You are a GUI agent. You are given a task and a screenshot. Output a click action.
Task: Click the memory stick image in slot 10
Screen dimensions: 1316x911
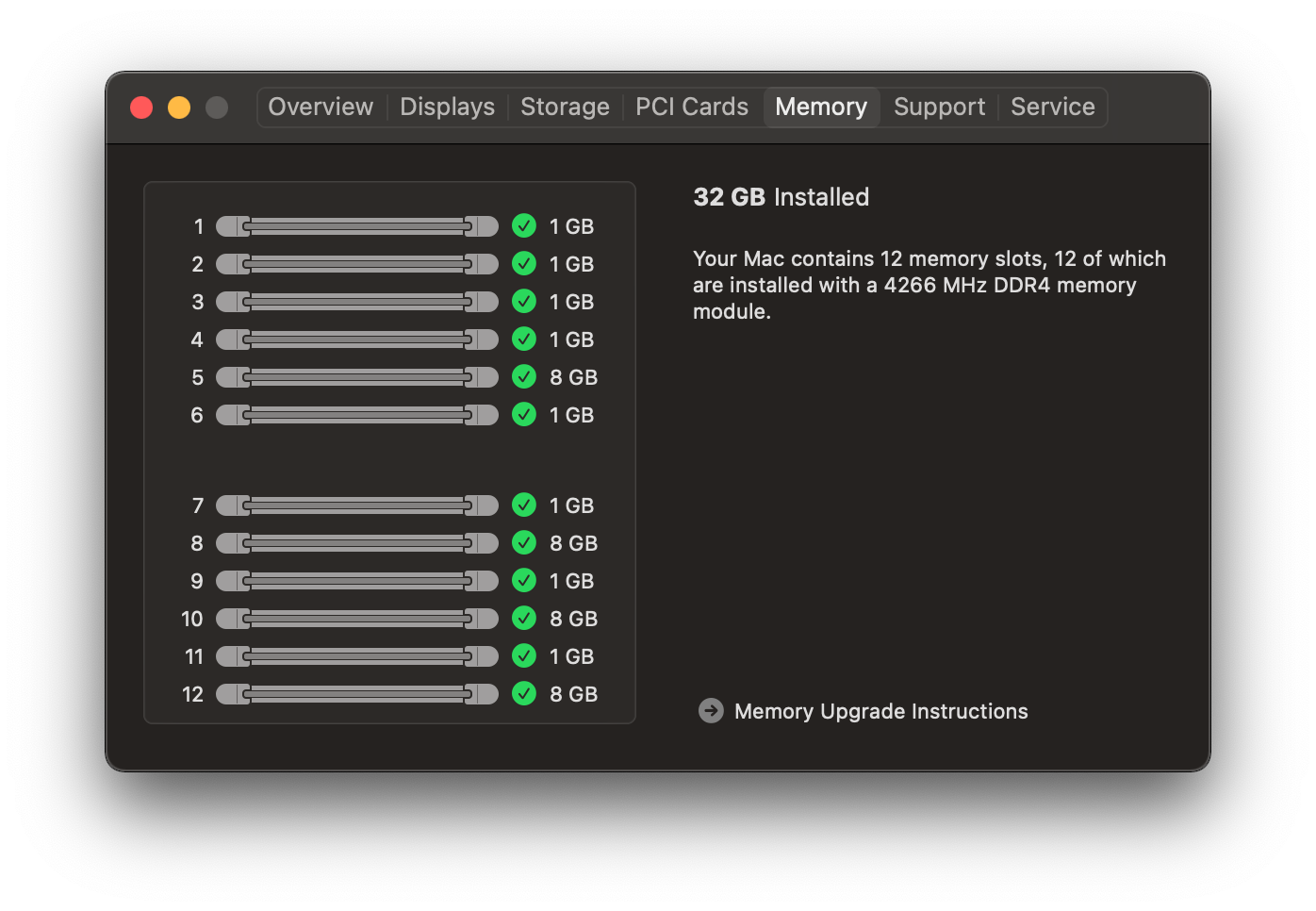356,619
